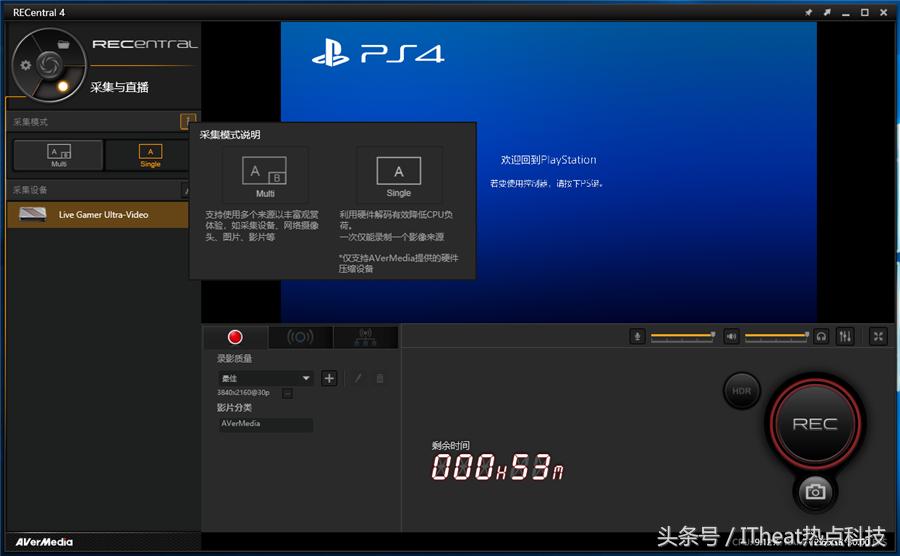Click small icon beside 3840x2160@30p
This screenshot has height=556, width=900.
pos(288,393)
